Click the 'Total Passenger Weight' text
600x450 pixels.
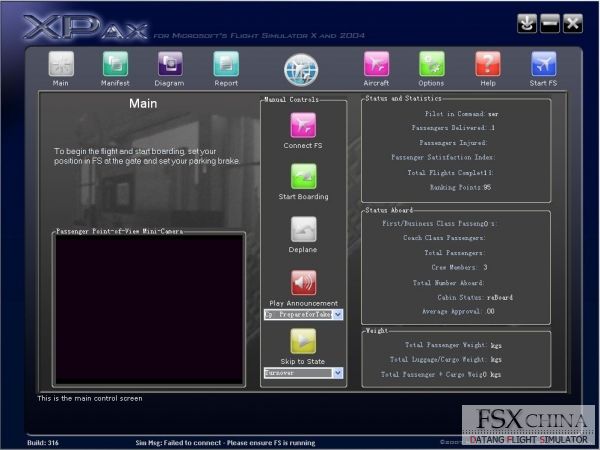pyautogui.click(x=446, y=345)
